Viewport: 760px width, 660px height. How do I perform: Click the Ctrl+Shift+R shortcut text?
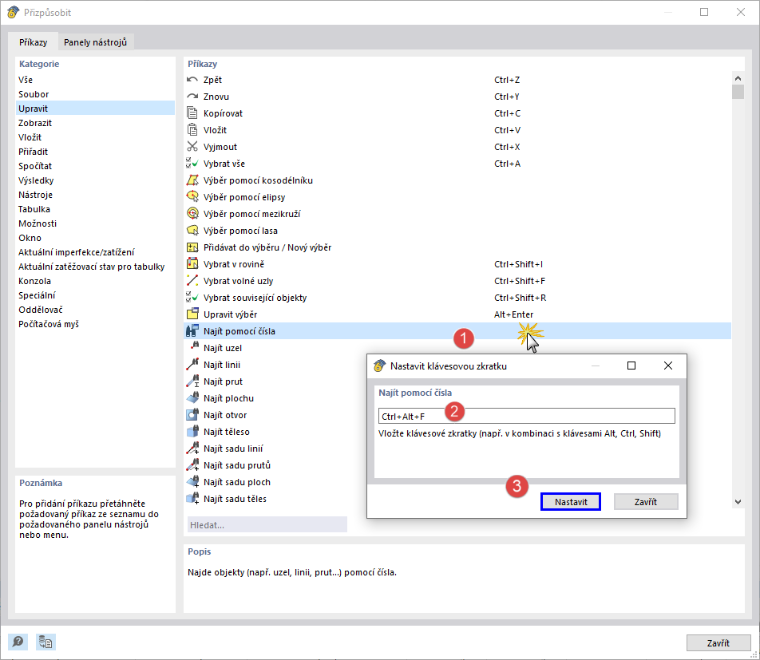[x=520, y=298]
